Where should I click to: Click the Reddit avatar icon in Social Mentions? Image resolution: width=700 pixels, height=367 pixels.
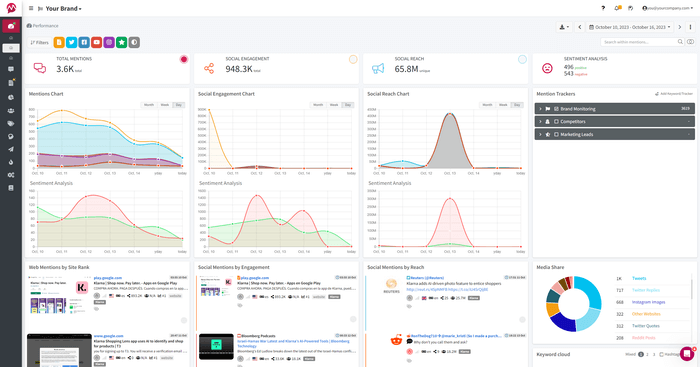396,341
